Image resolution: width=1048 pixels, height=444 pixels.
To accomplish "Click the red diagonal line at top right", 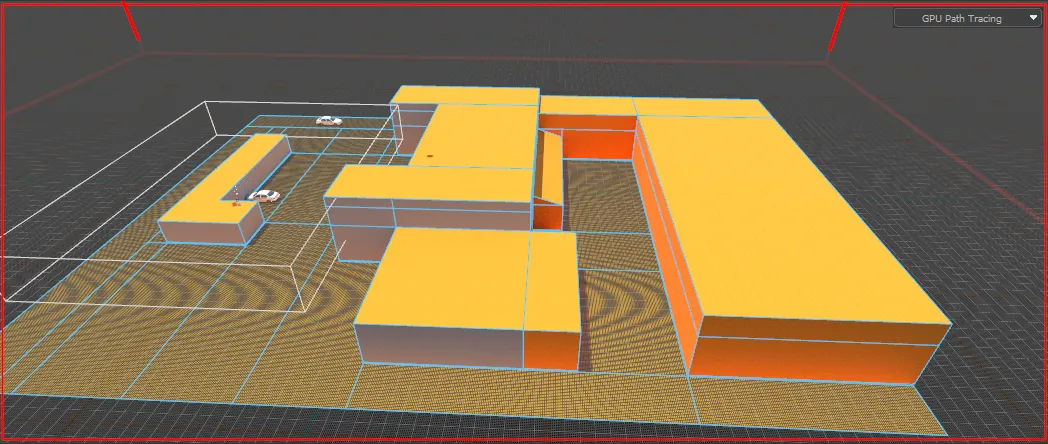I will point(837,25).
